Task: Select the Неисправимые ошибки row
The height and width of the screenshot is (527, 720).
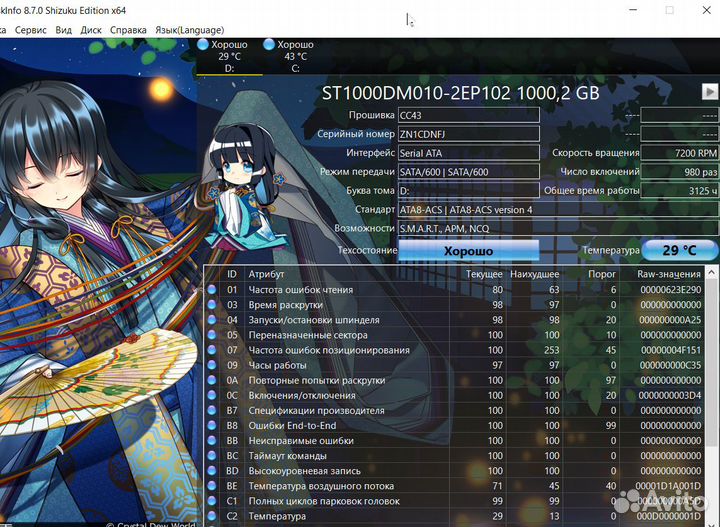Action: [455, 441]
